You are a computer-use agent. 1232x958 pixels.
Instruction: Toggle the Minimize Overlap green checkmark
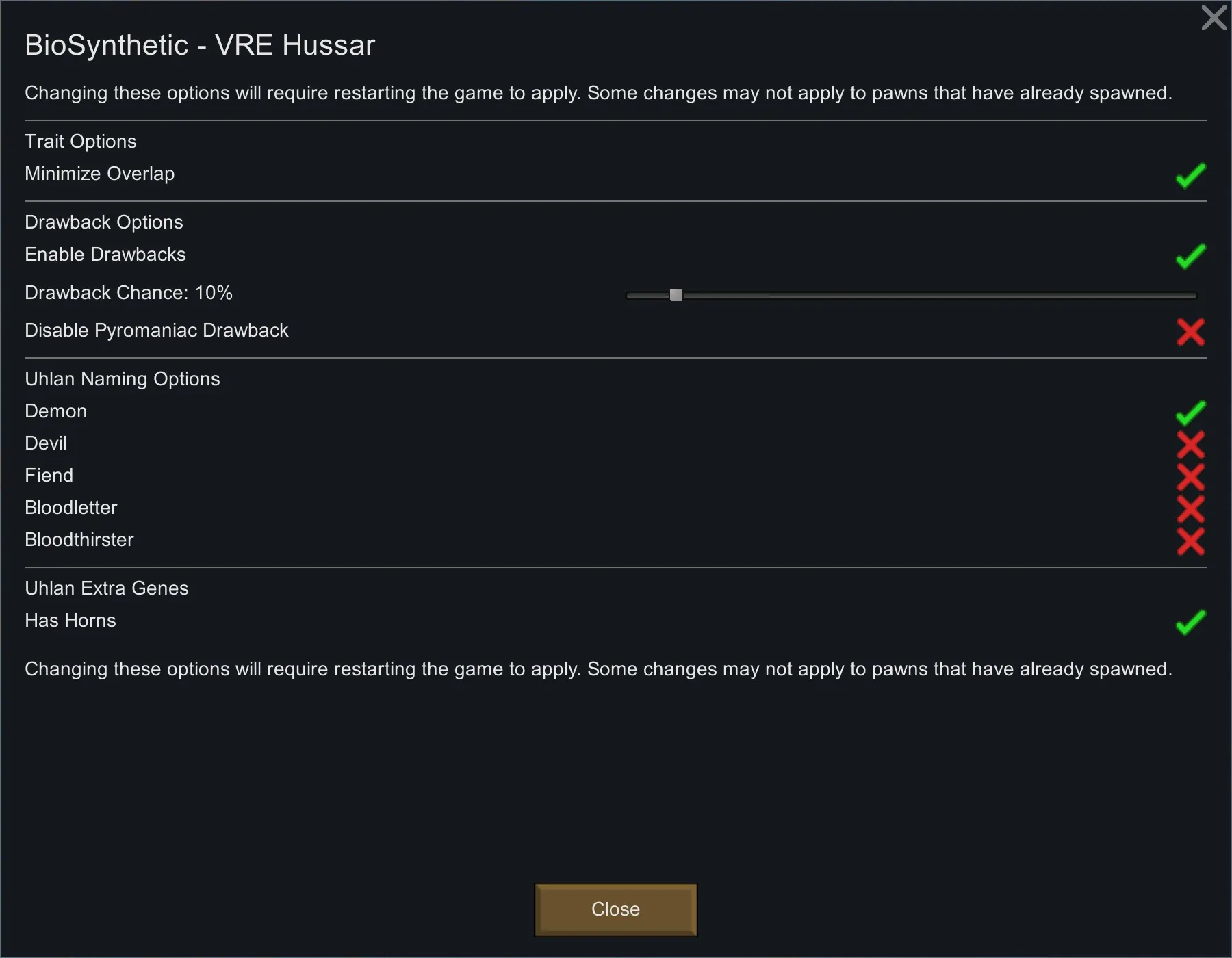coord(1190,176)
